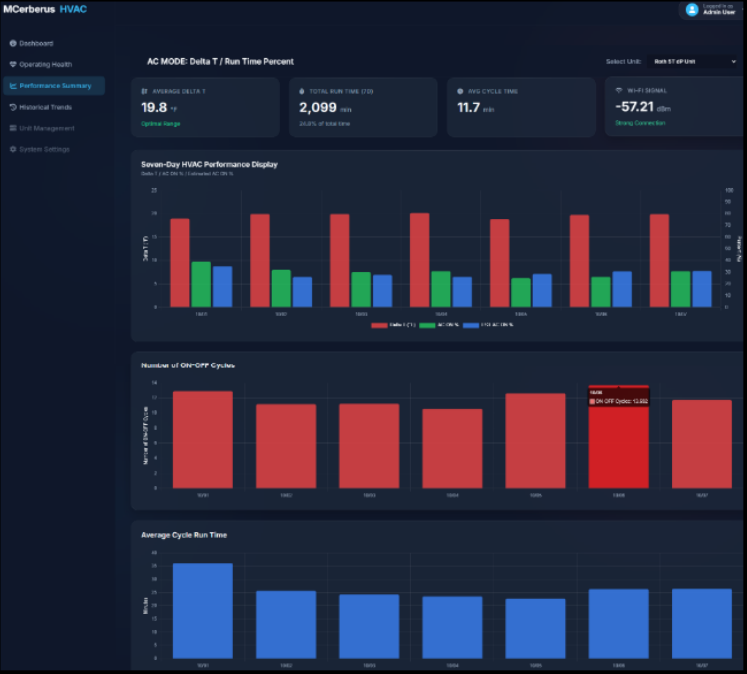This screenshot has width=747, height=674.
Task: Click the MCerberus HVAC logo
Action: 45,9
